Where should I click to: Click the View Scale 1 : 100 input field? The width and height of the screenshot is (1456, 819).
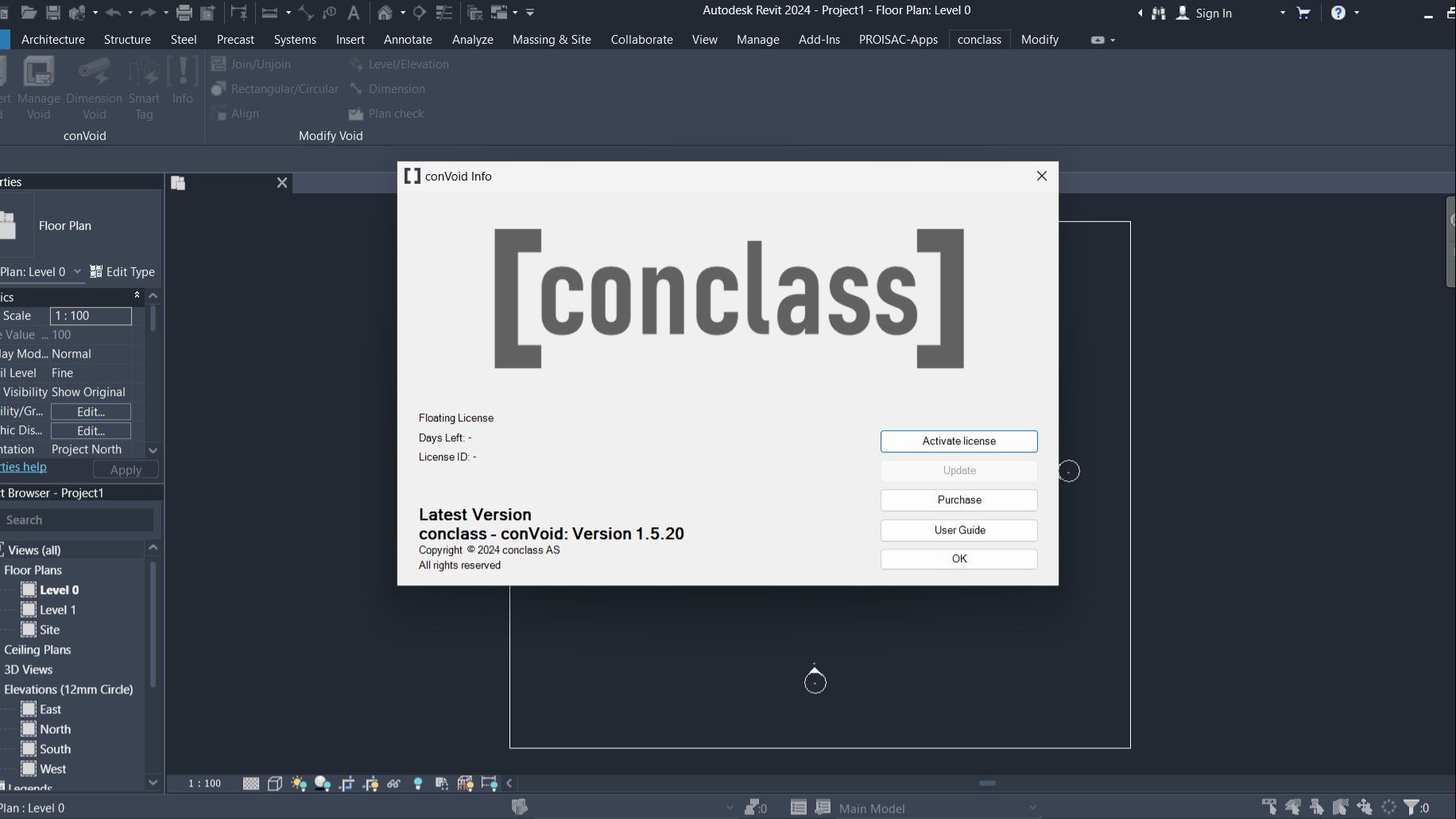click(91, 316)
